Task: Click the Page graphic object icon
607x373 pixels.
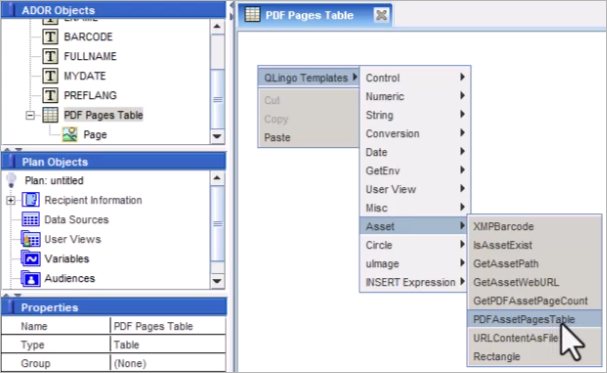Action: 70,134
